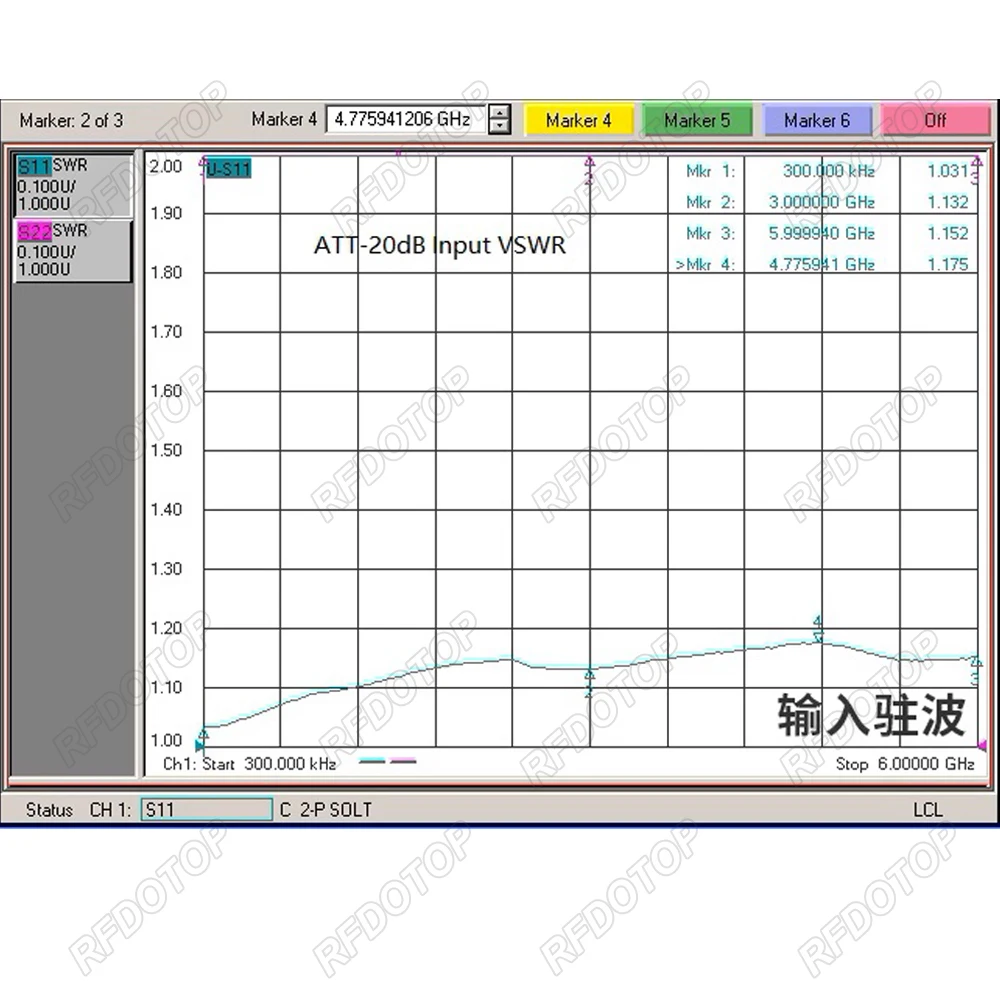Click the reference level arrow at 1.00 on left axis
The height and width of the screenshot is (1000, 1000).
coord(200,746)
